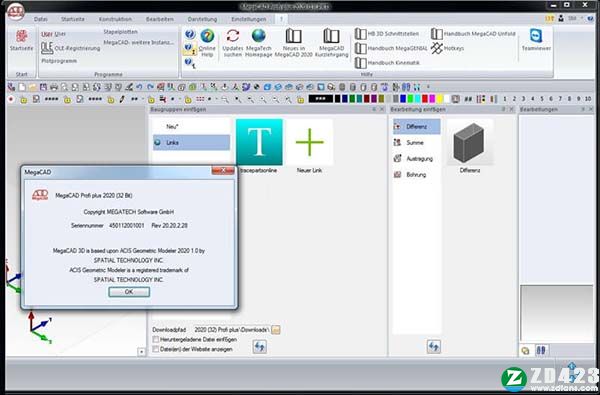Launch the Teamviewer icon
Image resolution: width=600 pixels, height=395 pixels.
click(x=536, y=36)
